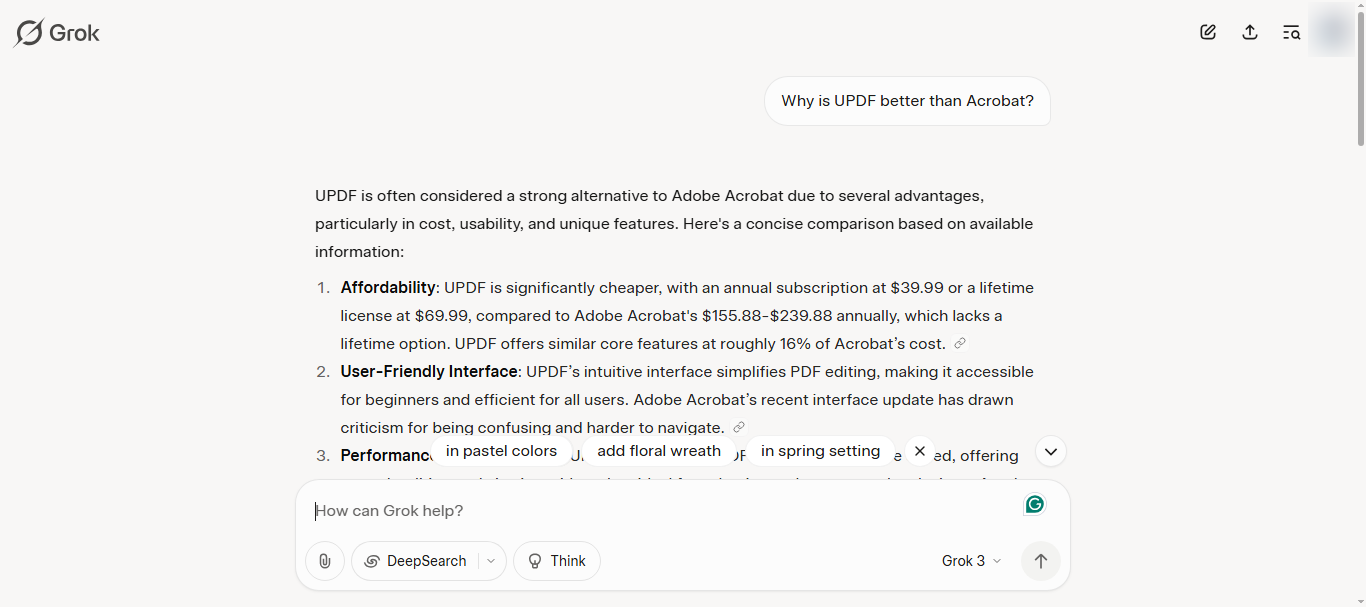Expand the DeepSearch options arrow

492,561
